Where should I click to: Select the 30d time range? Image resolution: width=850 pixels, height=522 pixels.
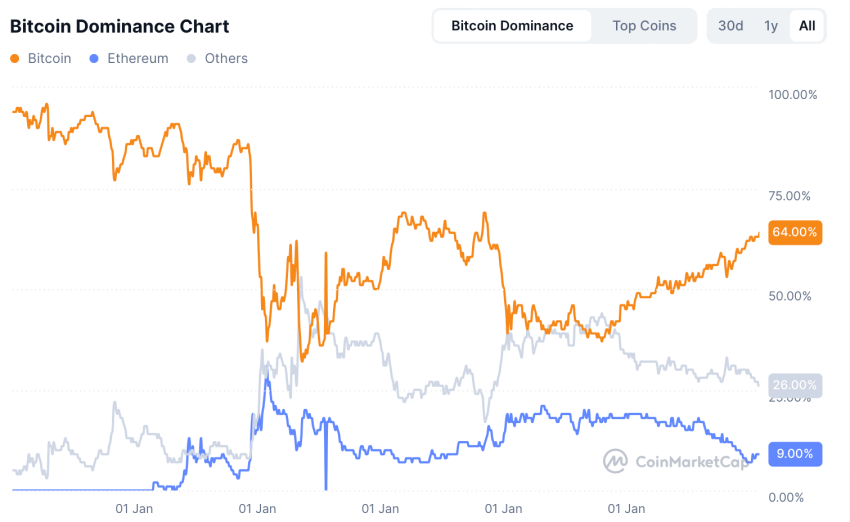731,26
